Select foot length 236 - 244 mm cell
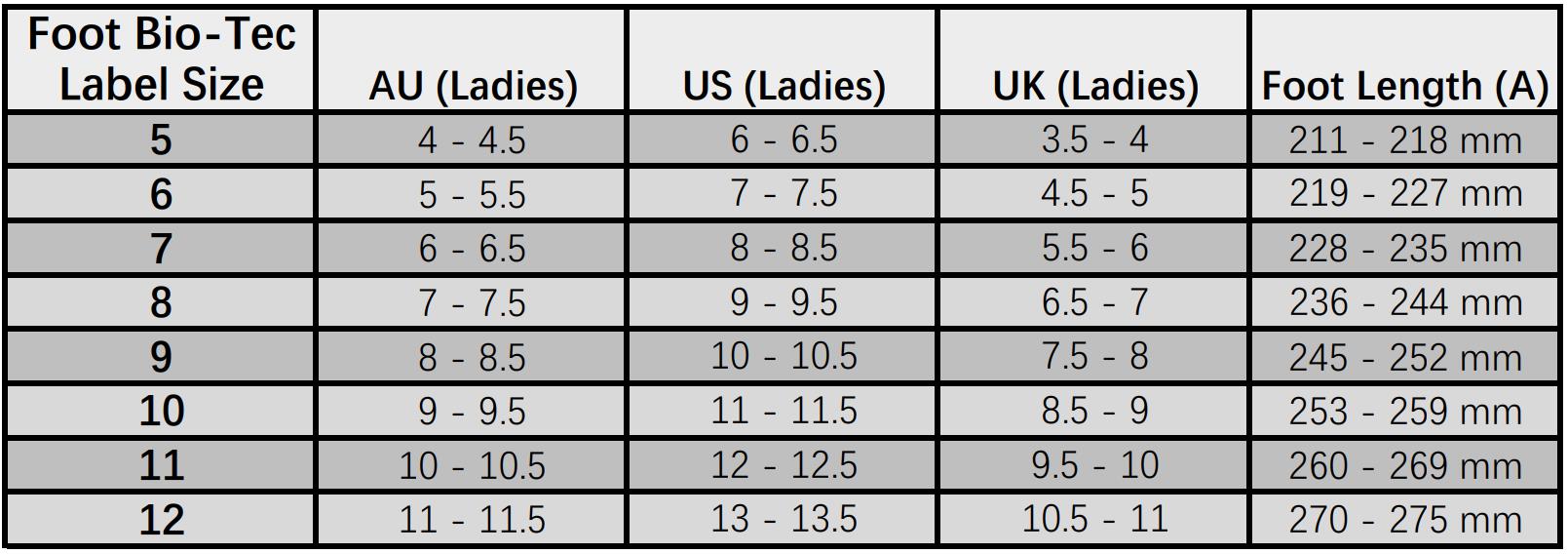Viewport: 1568px width, 554px height. click(1404, 302)
